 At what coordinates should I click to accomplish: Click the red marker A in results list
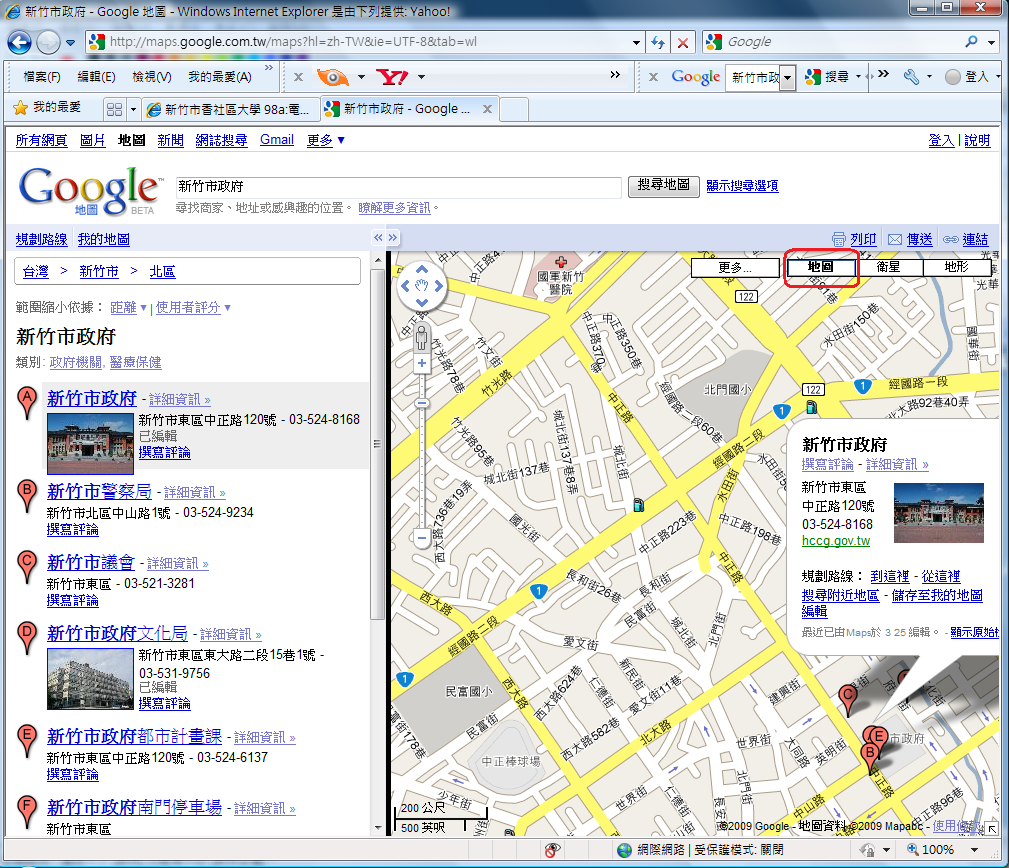tap(28, 402)
